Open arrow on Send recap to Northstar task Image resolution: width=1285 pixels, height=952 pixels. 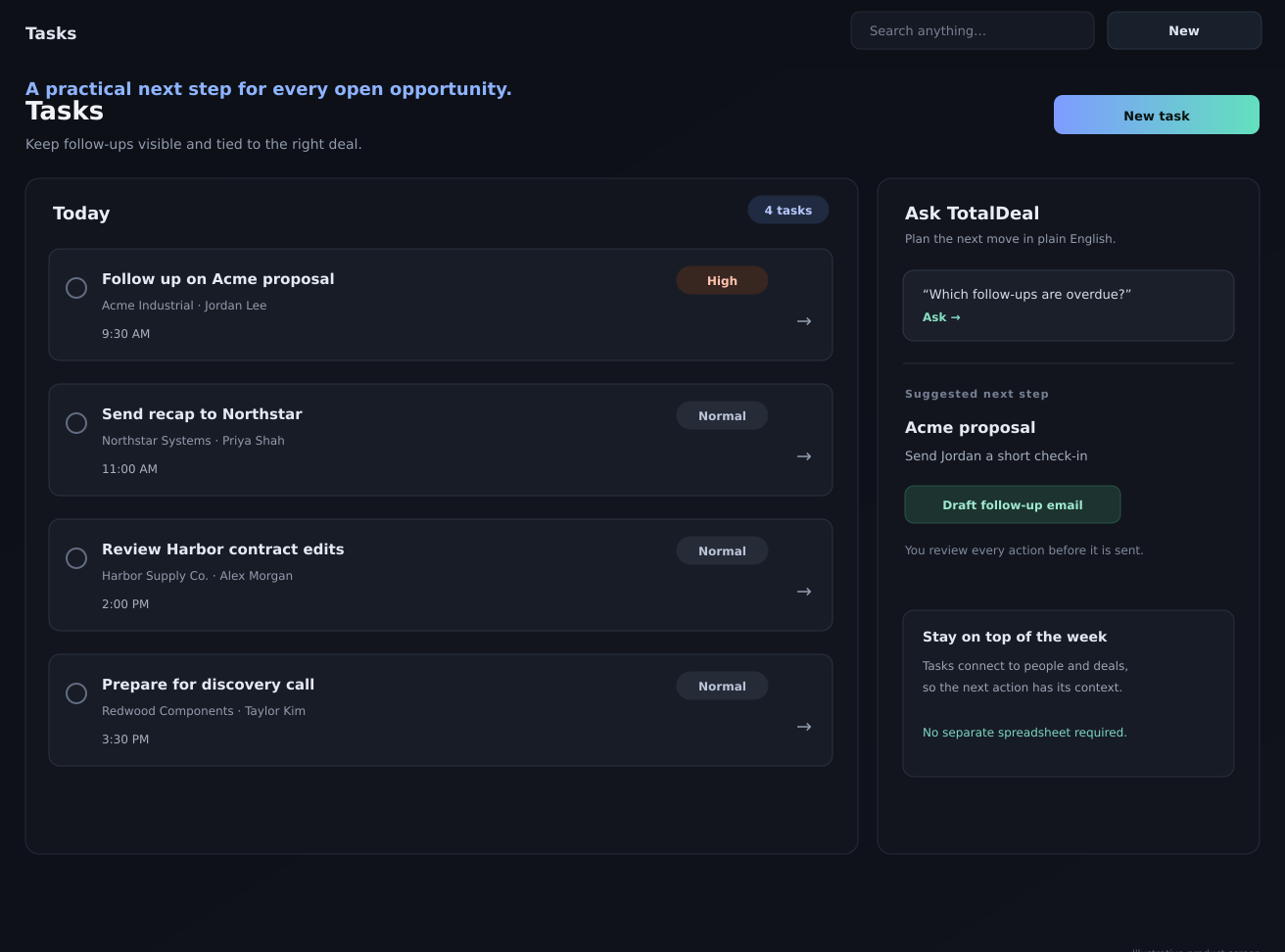point(804,456)
